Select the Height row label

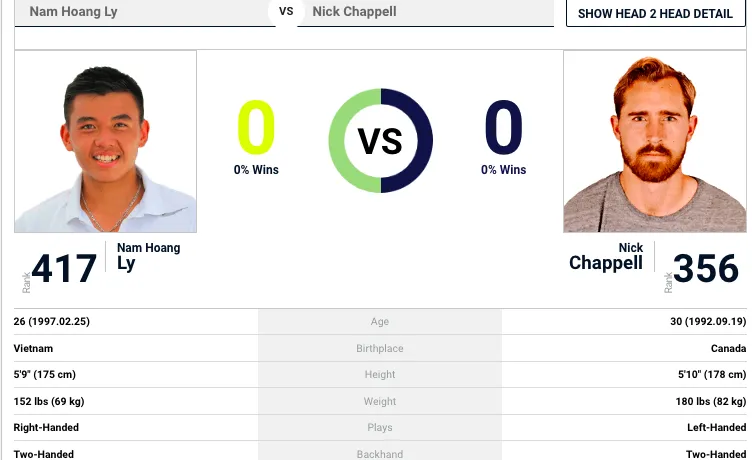click(380, 375)
